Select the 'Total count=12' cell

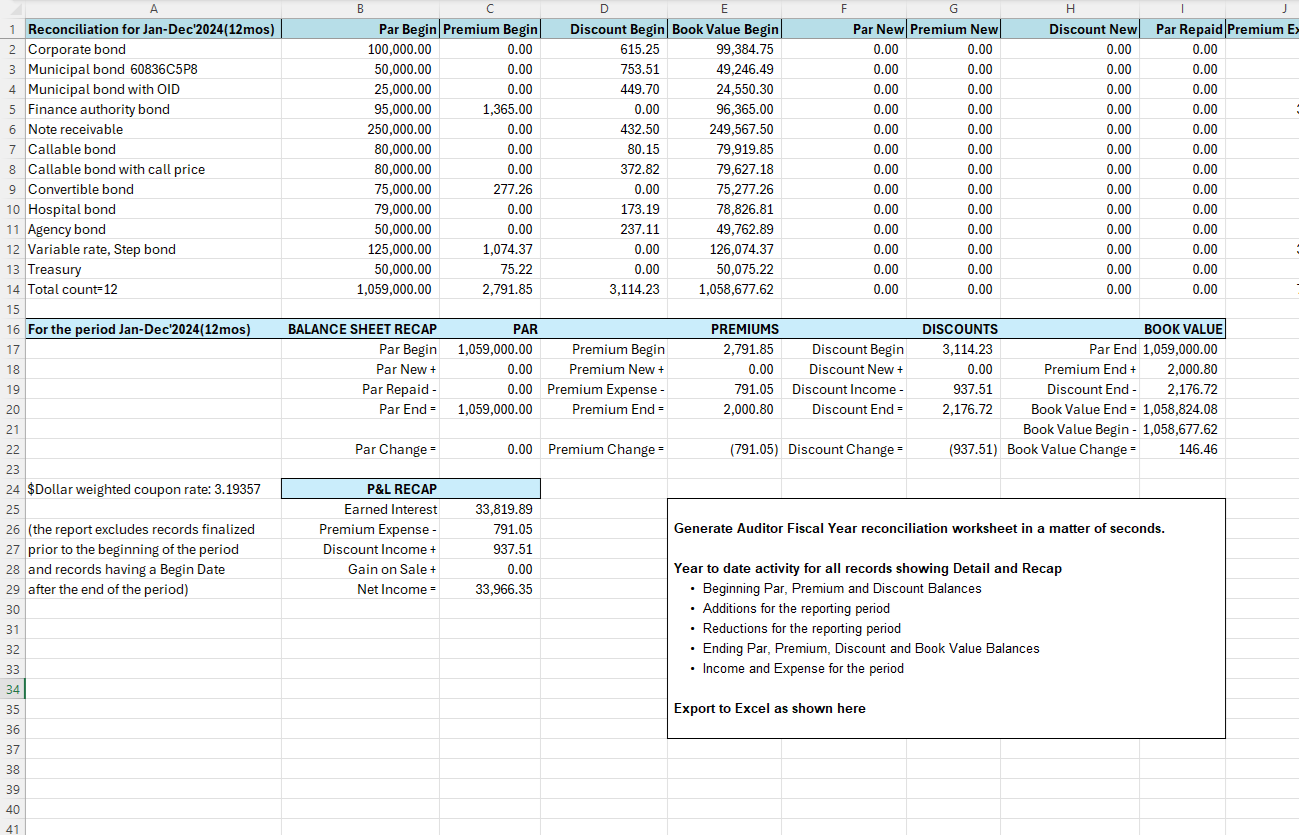[153, 289]
